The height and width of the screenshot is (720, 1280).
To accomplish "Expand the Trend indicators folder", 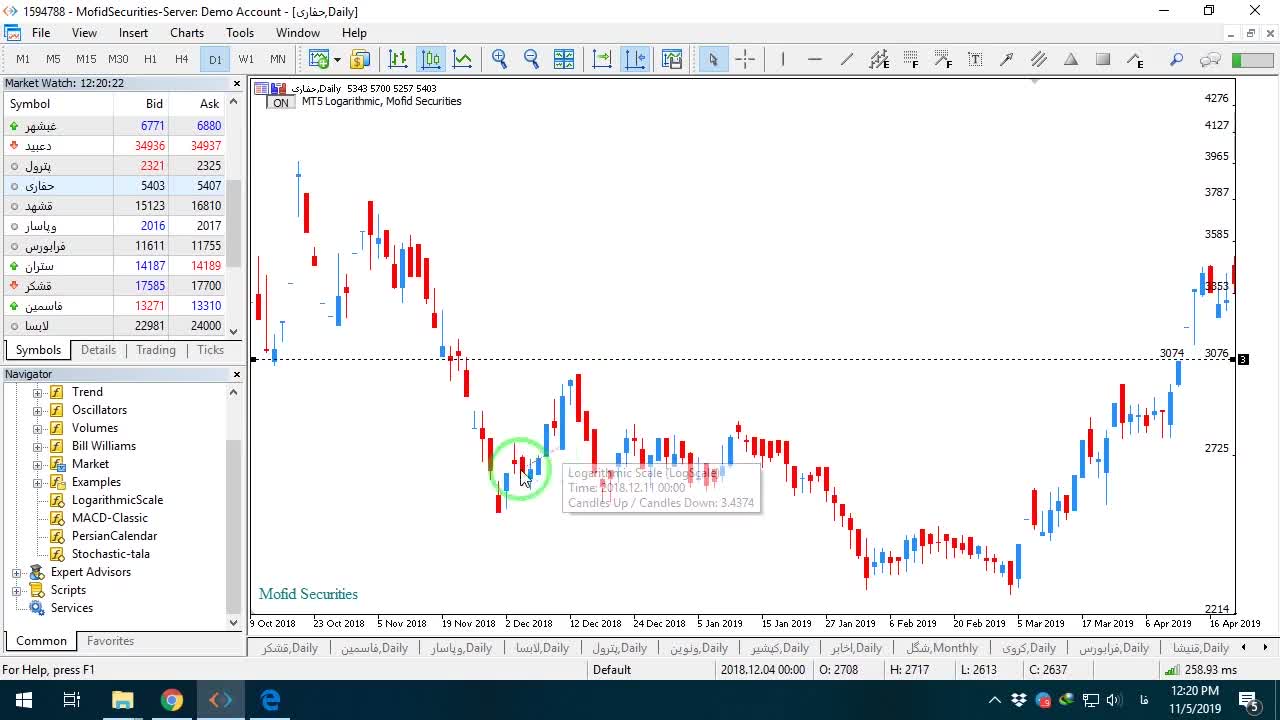I will [x=38, y=392].
